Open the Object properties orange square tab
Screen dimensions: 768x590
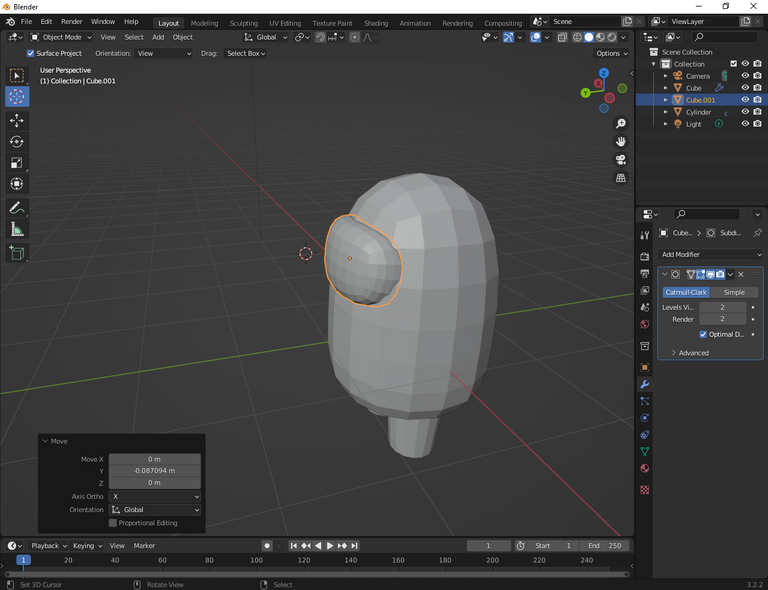pyautogui.click(x=645, y=367)
